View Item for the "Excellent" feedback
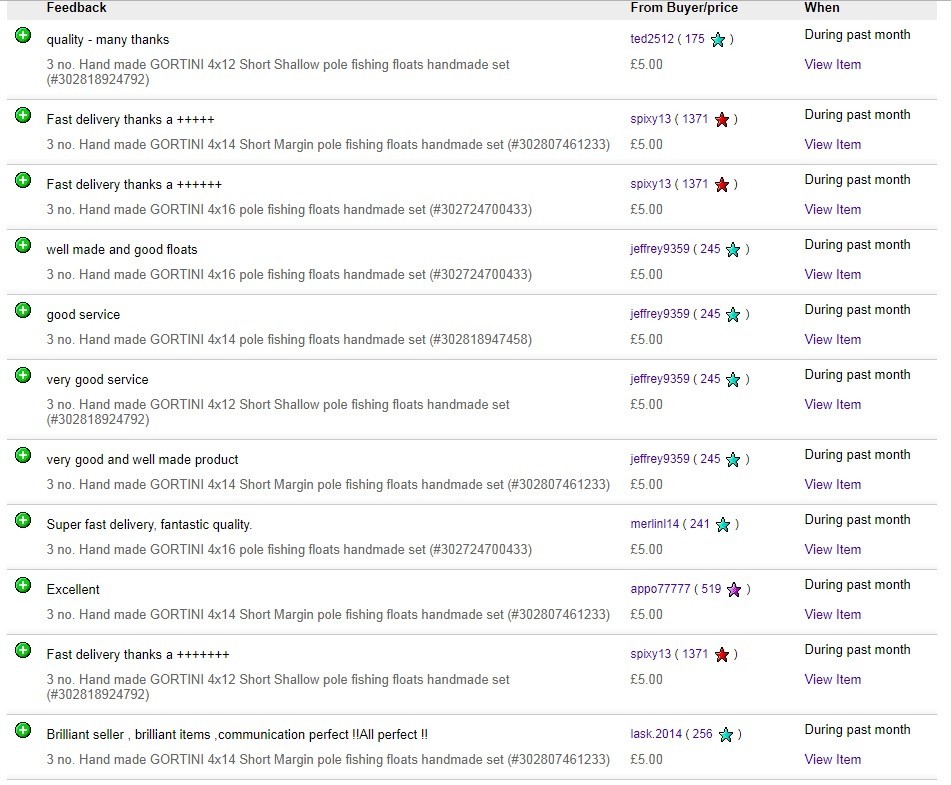Viewport: 951px width, 785px height. tap(832, 615)
